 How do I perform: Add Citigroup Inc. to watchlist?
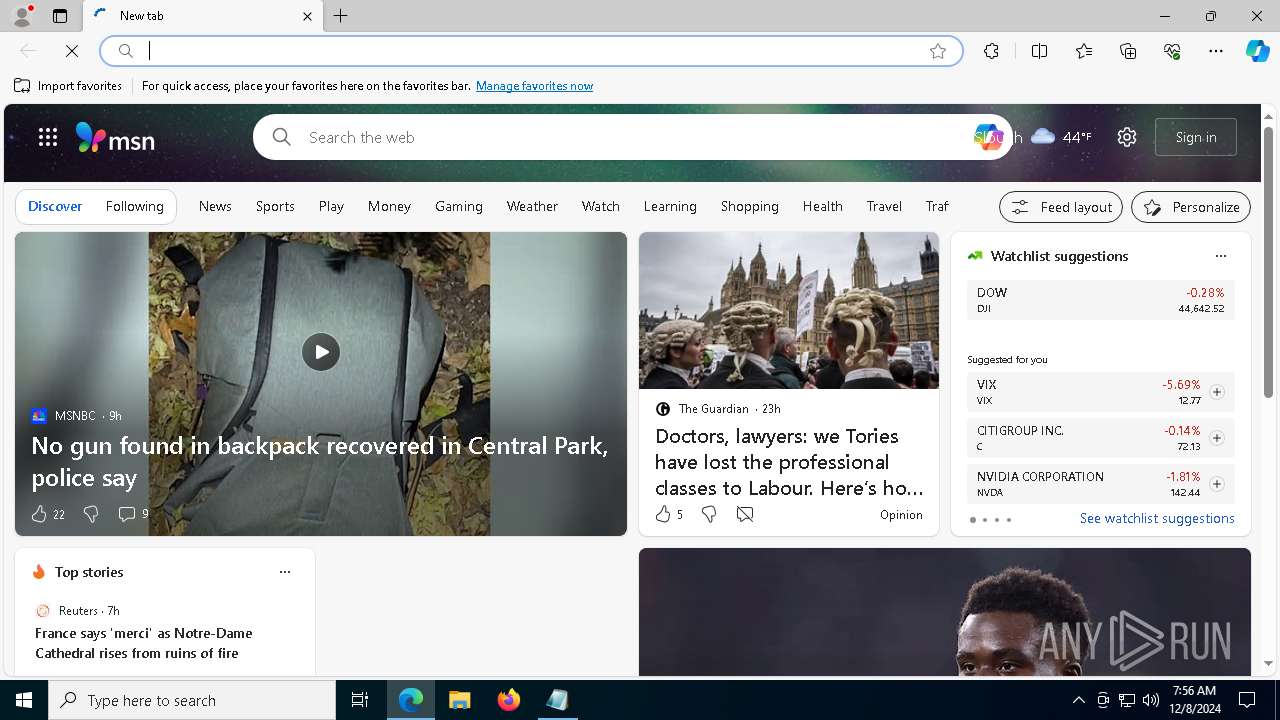click(x=1216, y=438)
